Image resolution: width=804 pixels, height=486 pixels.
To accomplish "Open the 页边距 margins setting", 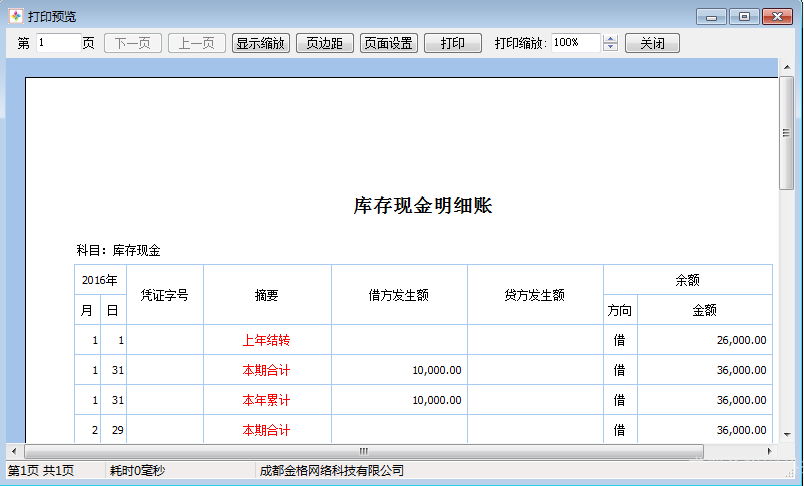I will click(324, 43).
